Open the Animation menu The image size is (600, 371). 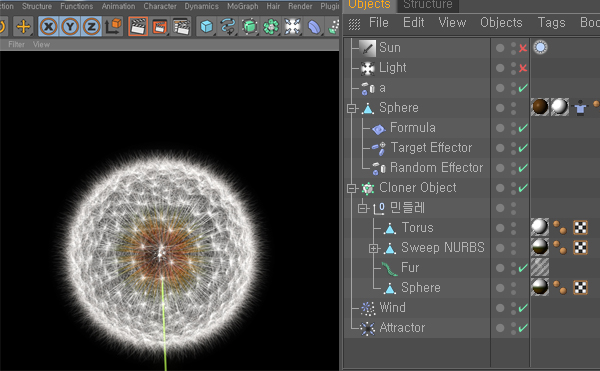pyautogui.click(x=118, y=6)
